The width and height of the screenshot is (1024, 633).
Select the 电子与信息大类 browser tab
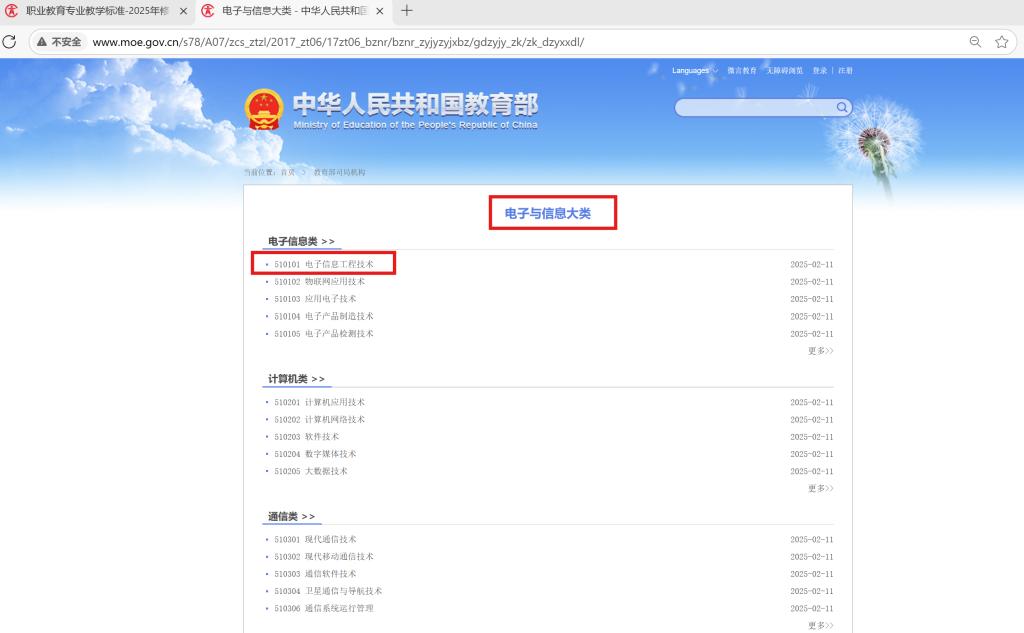(x=294, y=11)
